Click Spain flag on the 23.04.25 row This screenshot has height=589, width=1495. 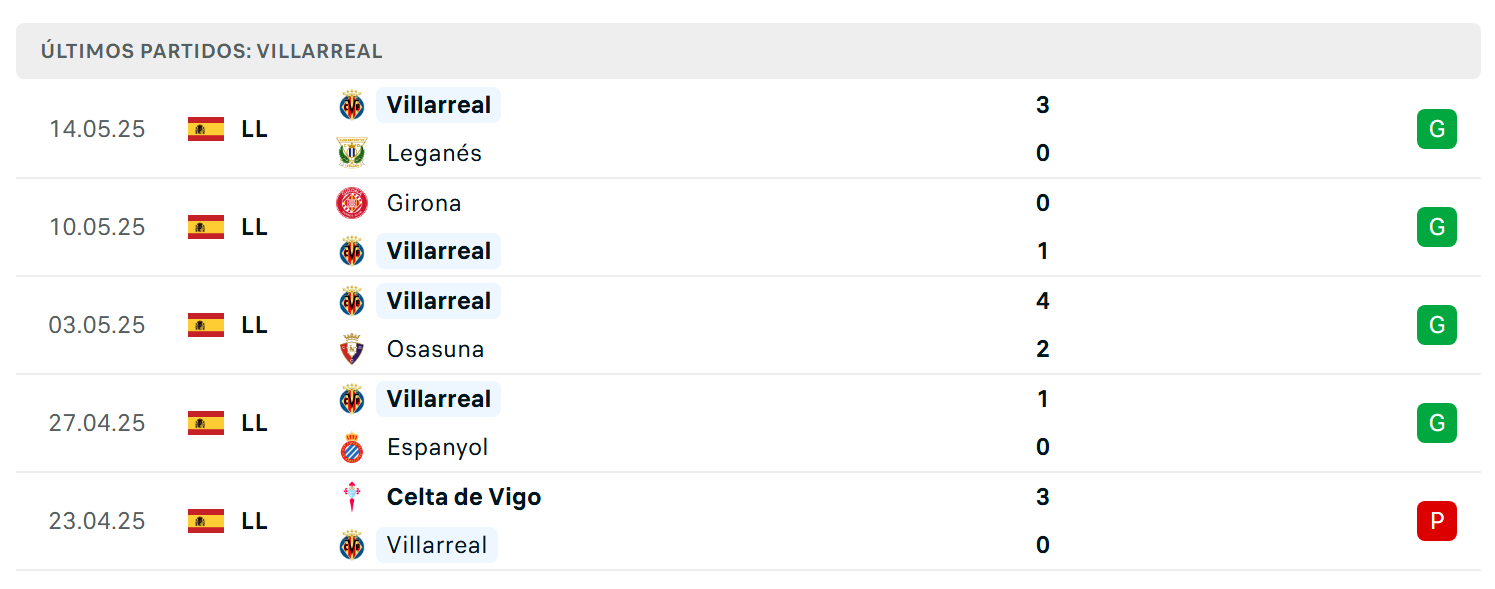206,521
